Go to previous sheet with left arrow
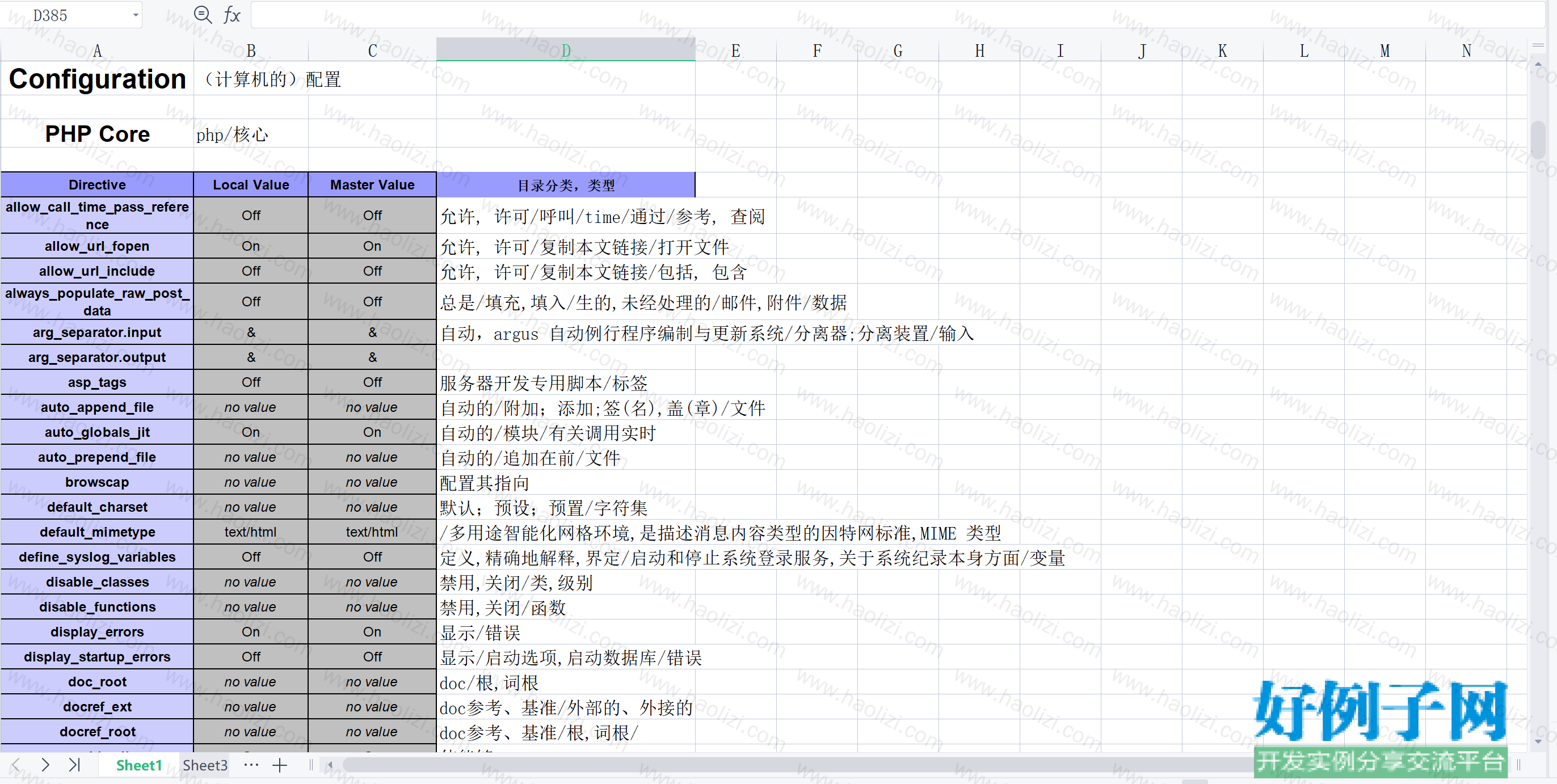The height and width of the screenshot is (784, 1557). (16, 765)
